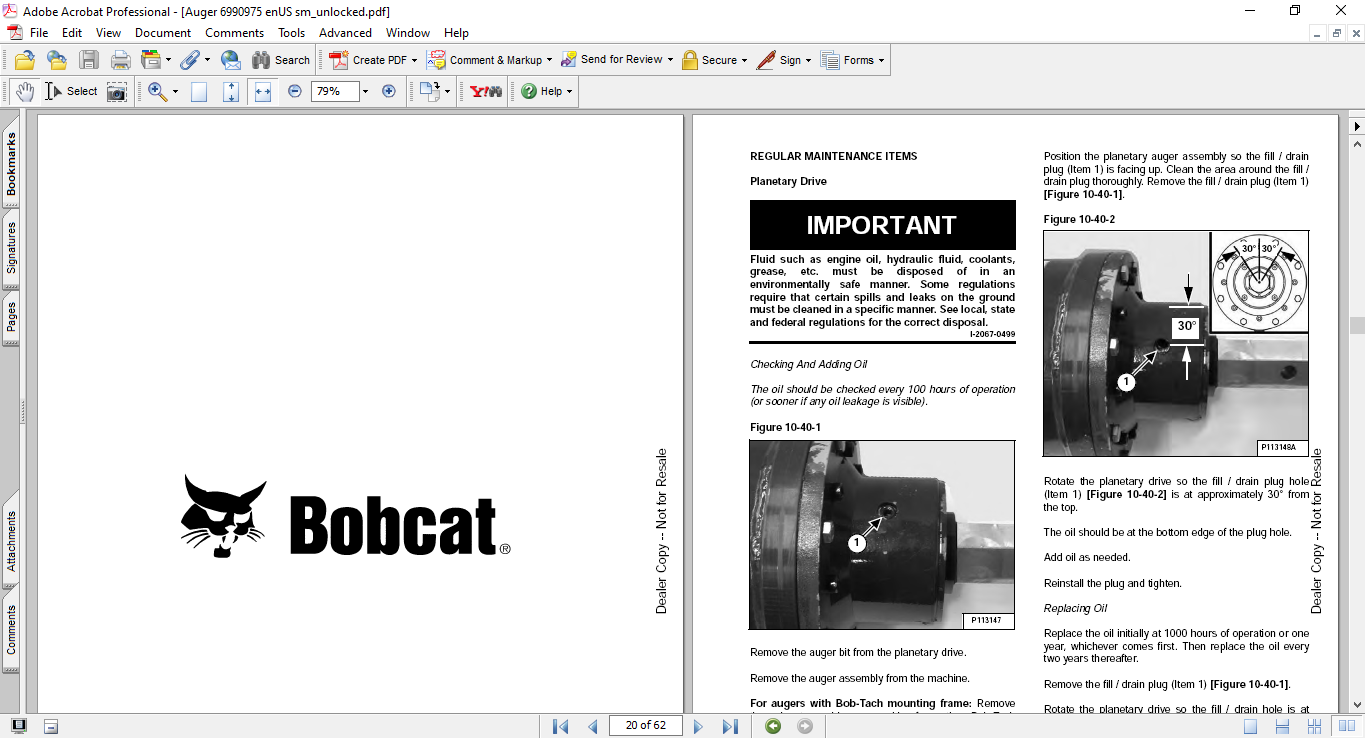Open a file with the Open folder icon
Screen dimensions: 1365x738
tap(24, 60)
